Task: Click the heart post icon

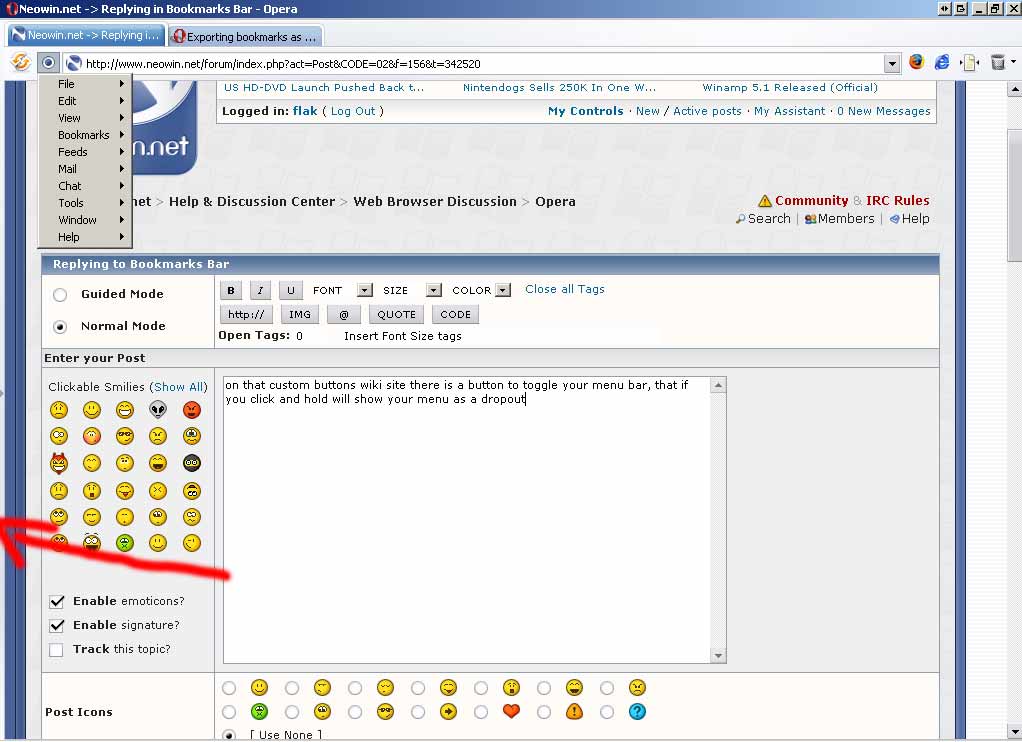Action: (x=511, y=711)
